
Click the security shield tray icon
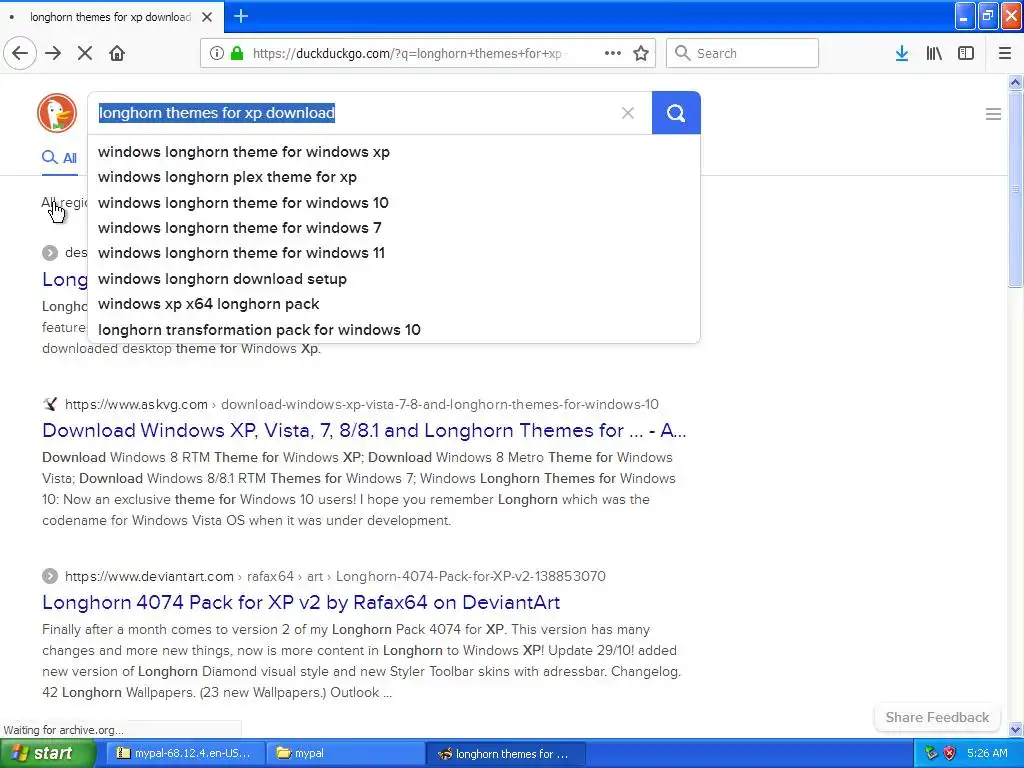[950, 753]
